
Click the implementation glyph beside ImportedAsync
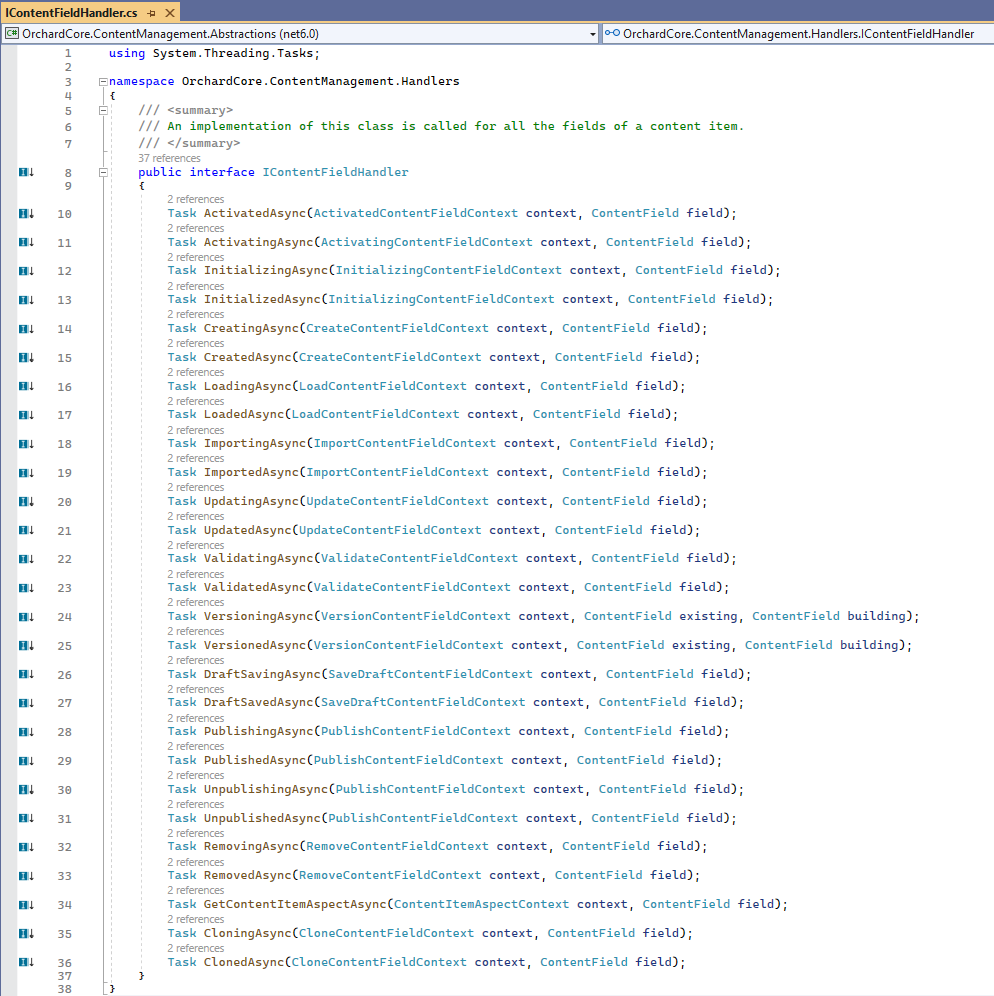tap(26, 473)
